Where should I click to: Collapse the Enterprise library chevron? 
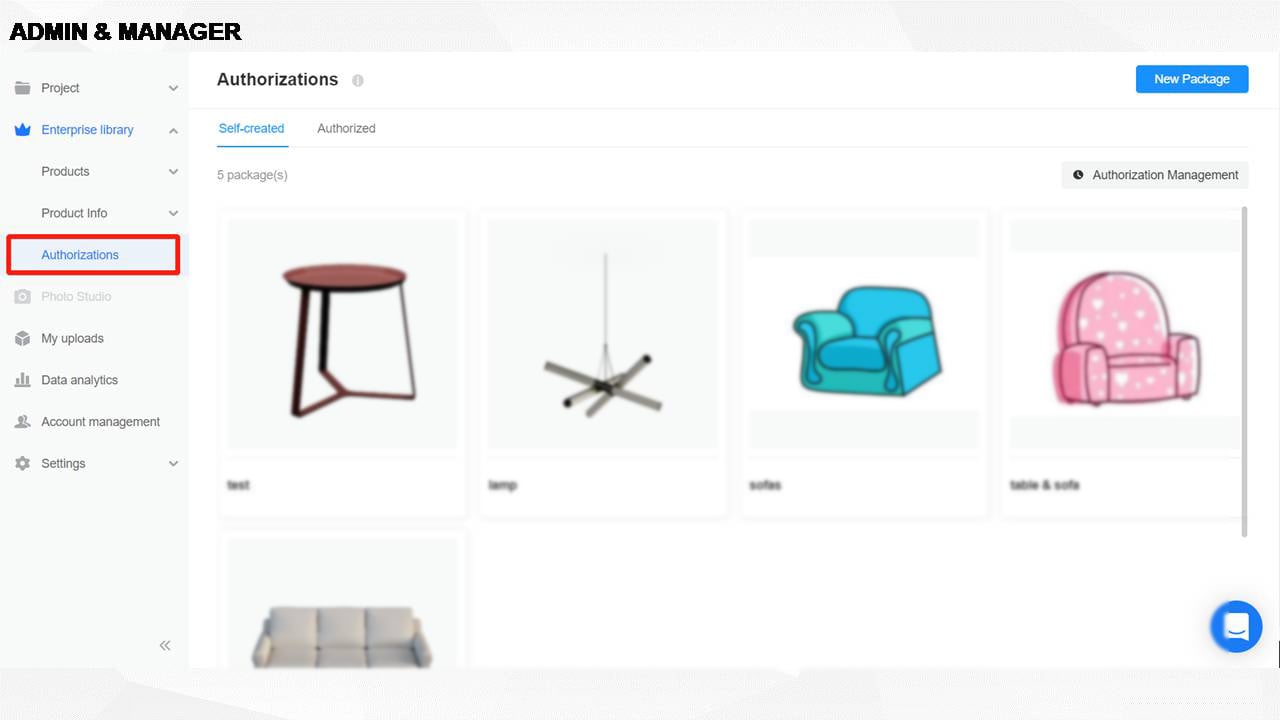point(173,130)
